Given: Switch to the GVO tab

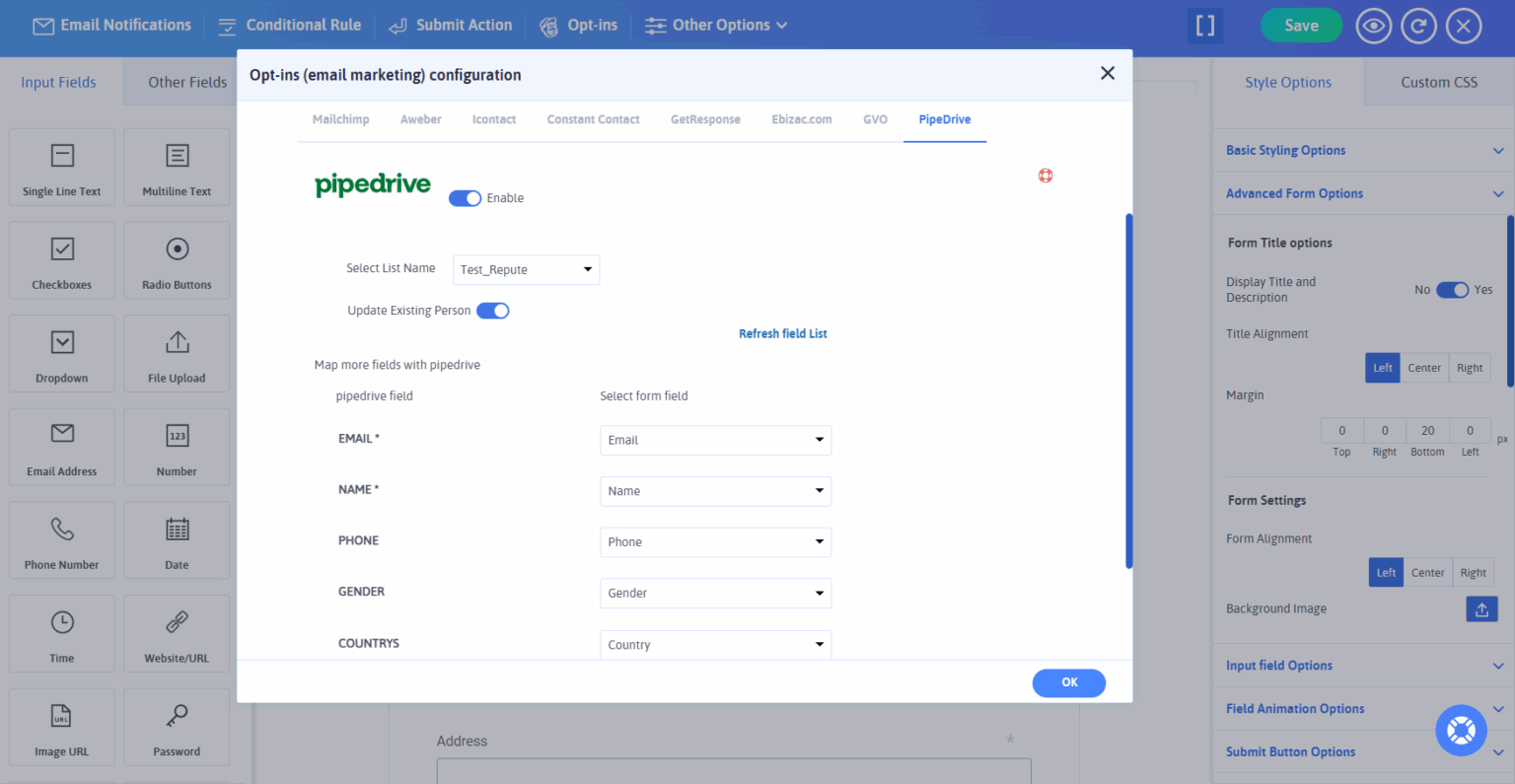Looking at the screenshot, I should pyautogui.click(x=875, y=119).
